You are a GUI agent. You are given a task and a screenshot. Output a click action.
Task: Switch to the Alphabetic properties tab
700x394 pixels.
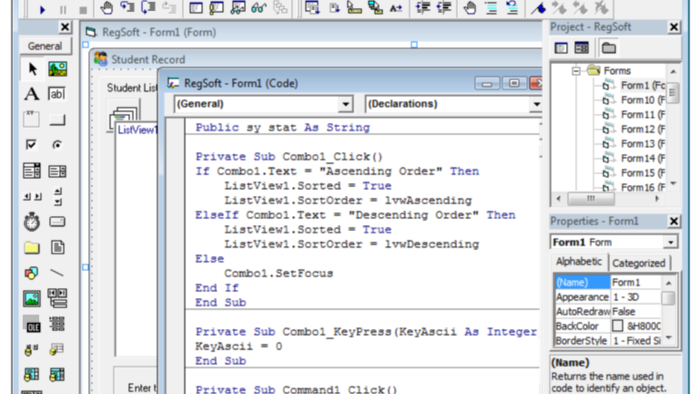pyautogui.click(x=579, y=261)
